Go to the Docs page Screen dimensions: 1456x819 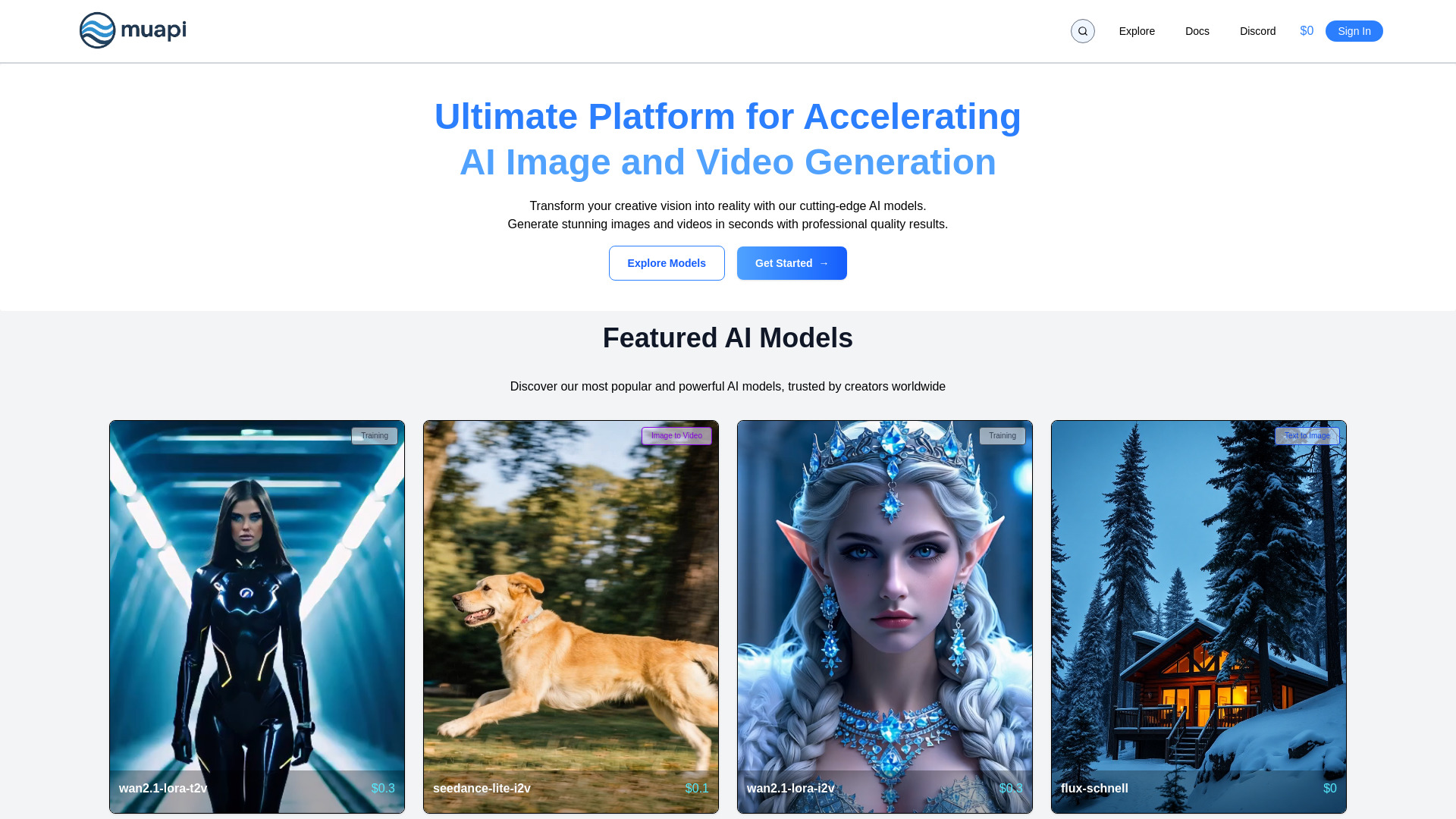[x=1197, y=31]
